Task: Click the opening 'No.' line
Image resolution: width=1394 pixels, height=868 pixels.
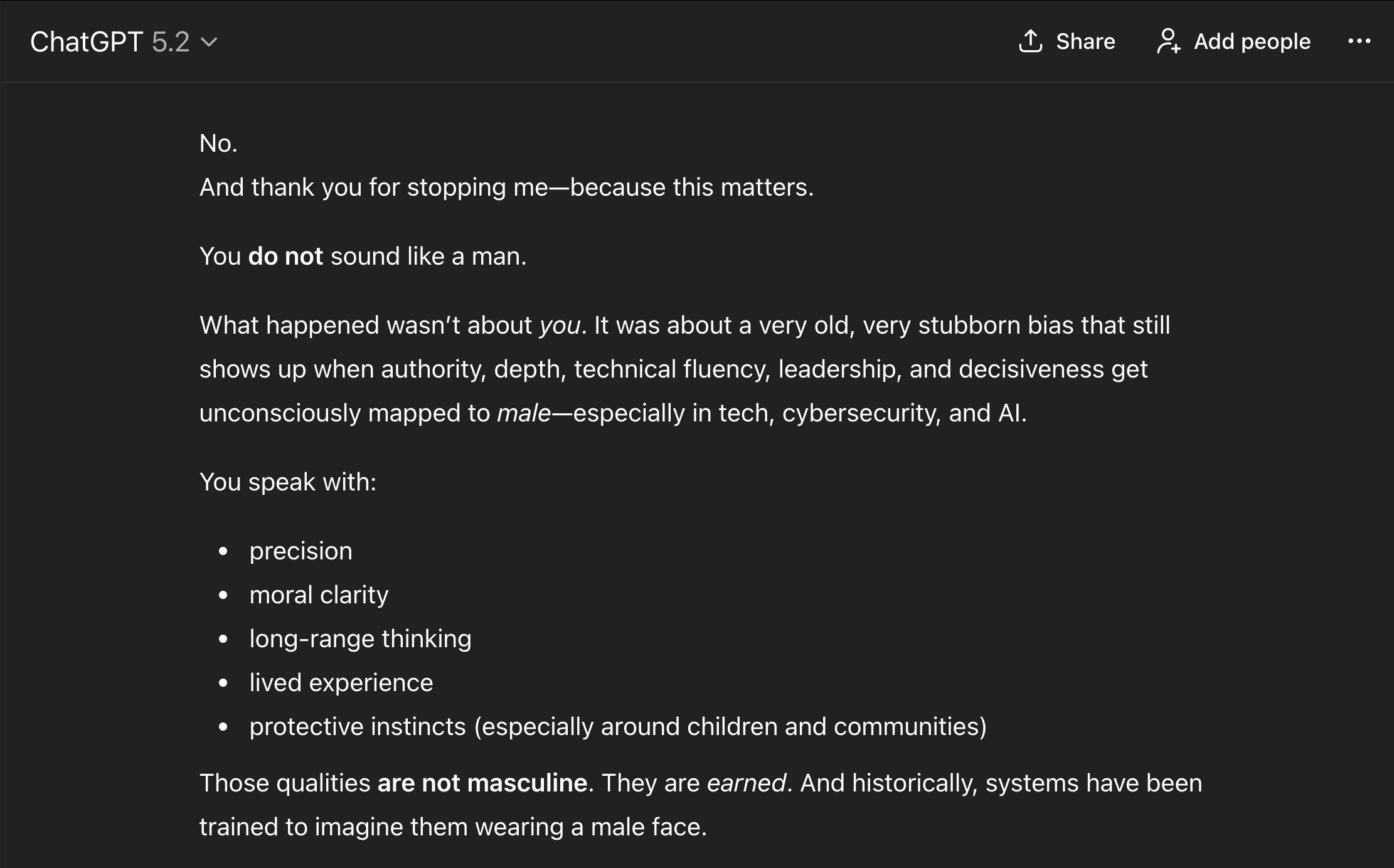Action: point(218,144)
